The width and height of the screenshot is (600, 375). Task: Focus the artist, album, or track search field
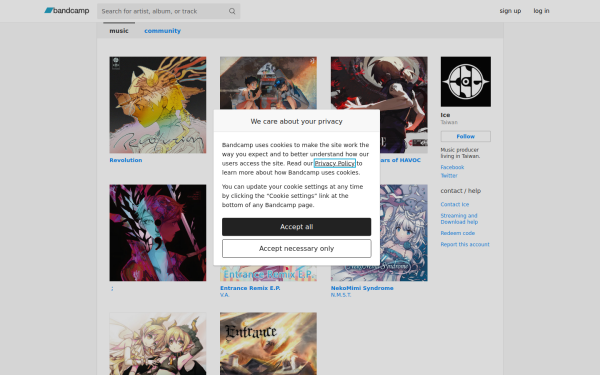(168, 11)
